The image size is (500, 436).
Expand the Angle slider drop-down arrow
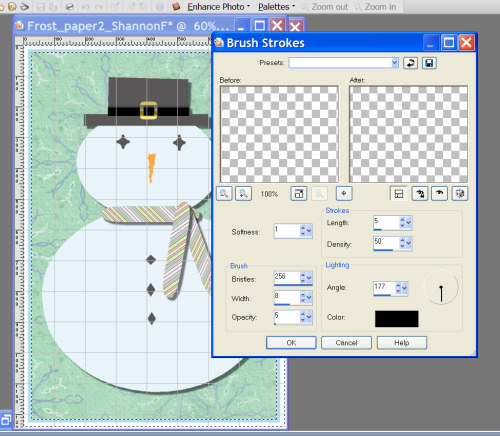tap(404, 288)
